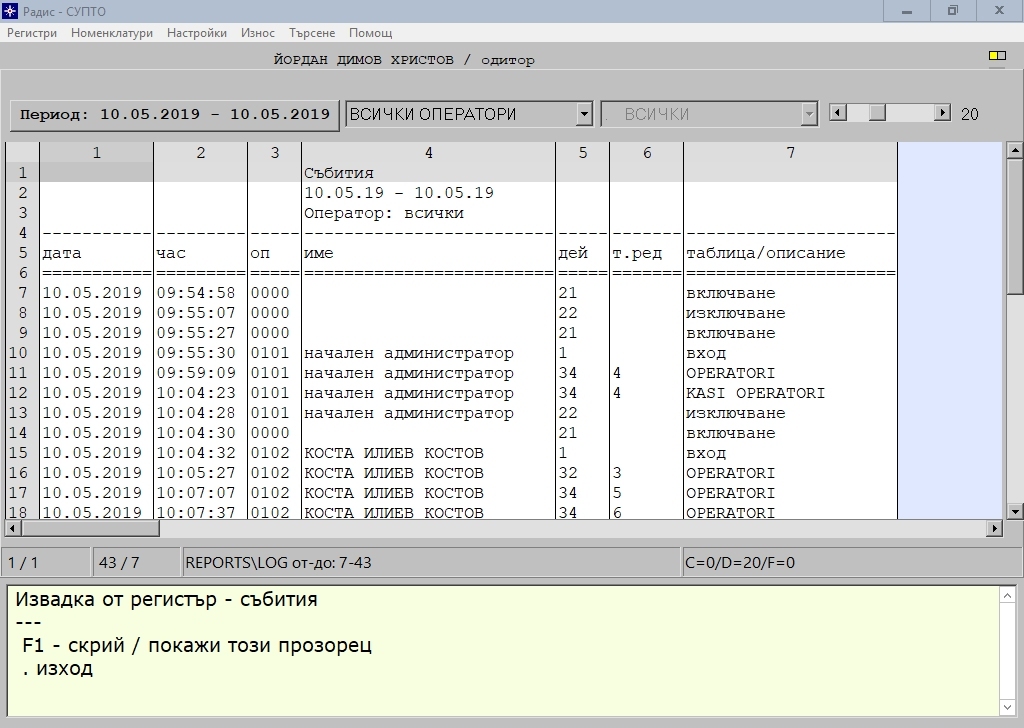Screen dimensions: 1024x728
Task: Close the Радис window
Action: click(x=999, y=10)
